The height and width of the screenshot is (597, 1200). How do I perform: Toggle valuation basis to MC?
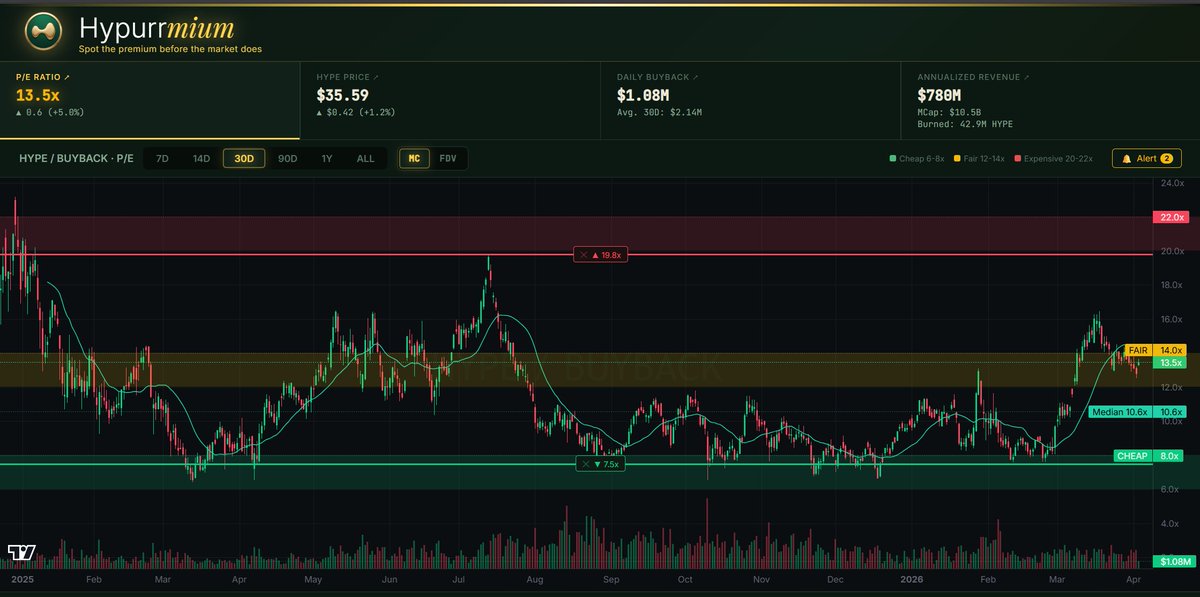pyautogui.click(x=414, y=158)
